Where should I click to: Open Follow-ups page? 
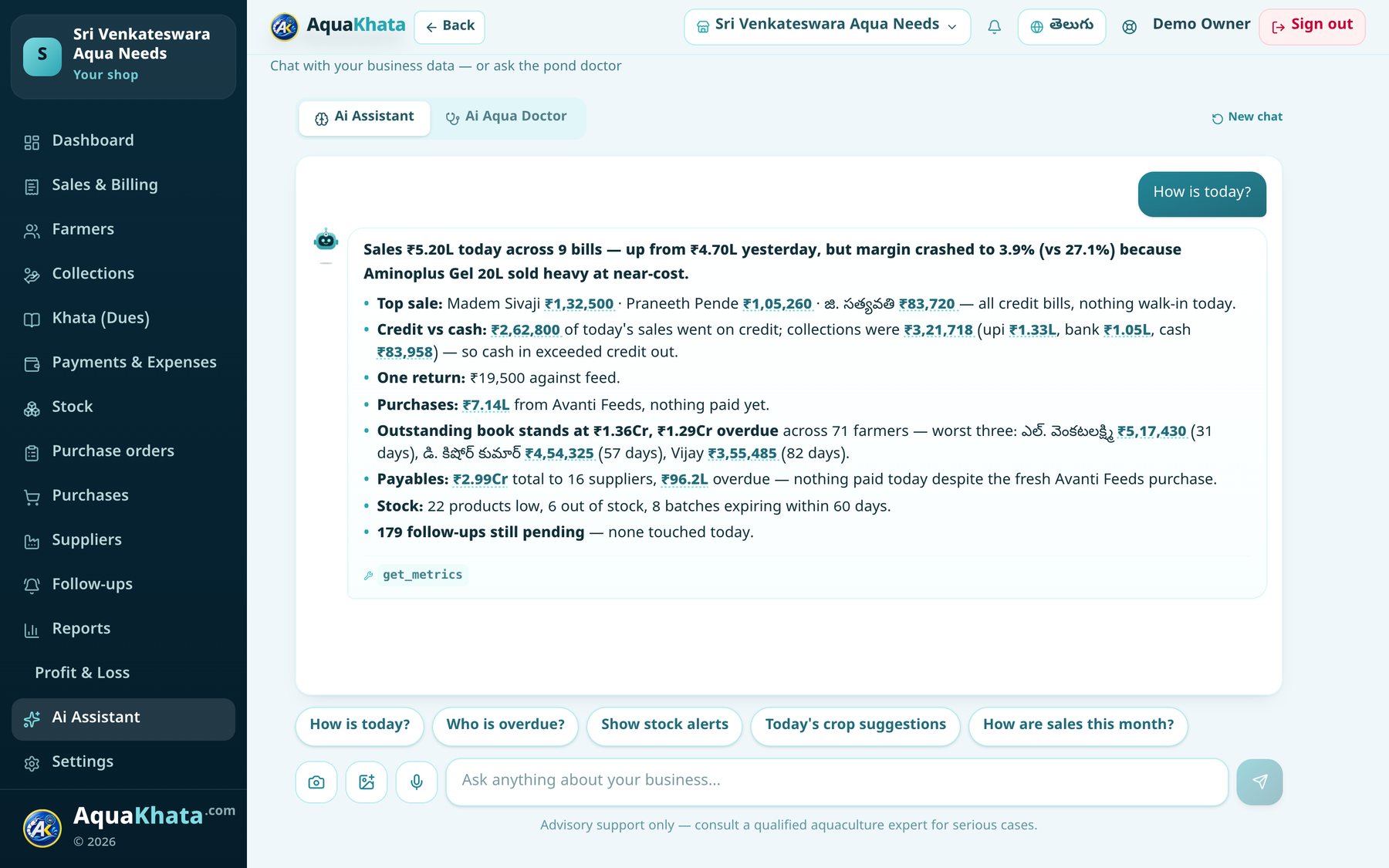pyautogui.click(x=123, y=585)
